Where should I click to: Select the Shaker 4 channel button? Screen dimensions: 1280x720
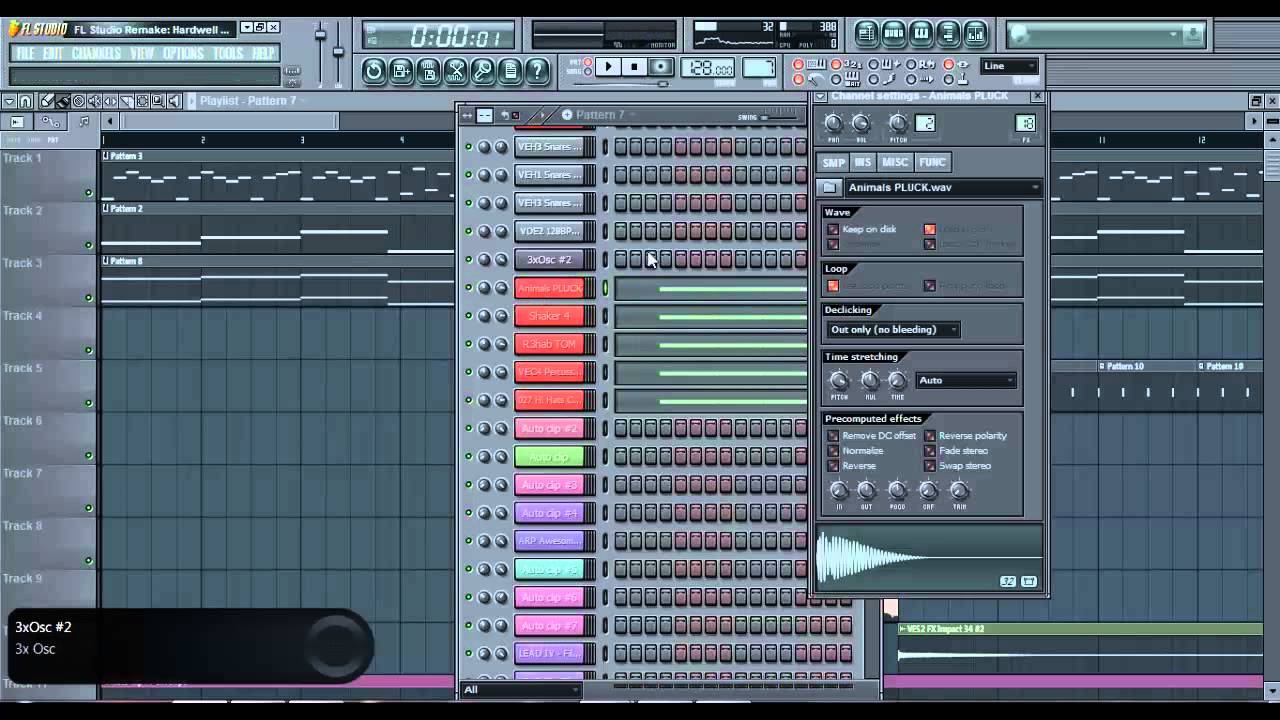(x=549, y=316)
